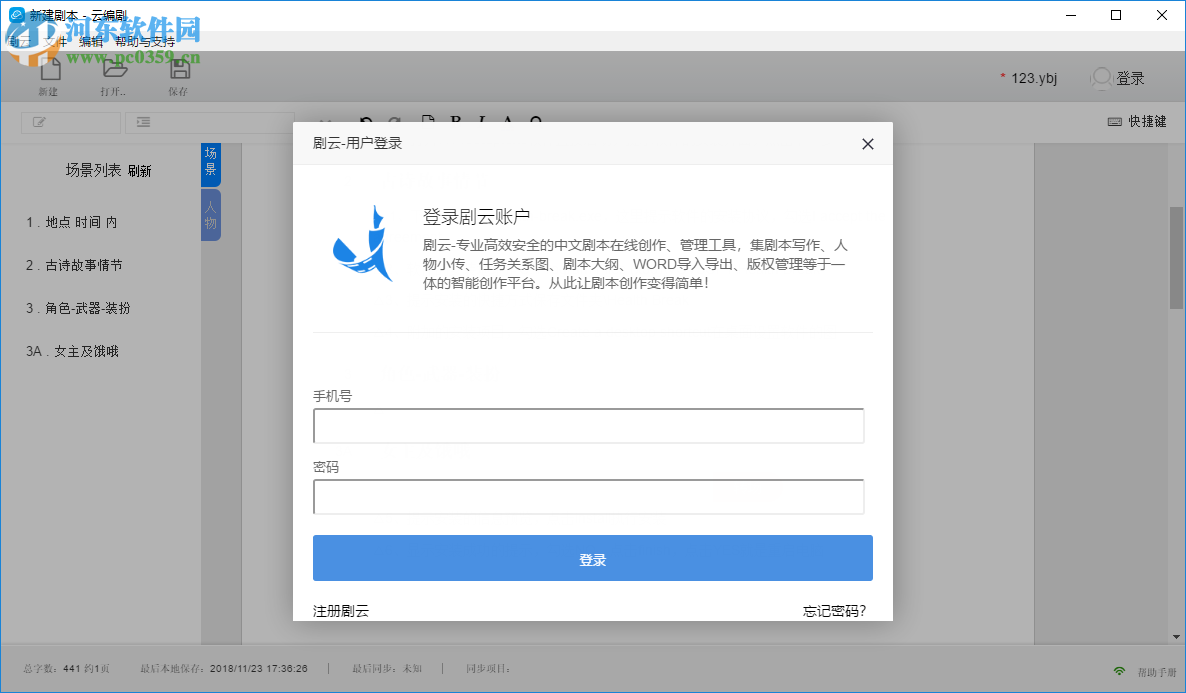This screenshot has height=693, width=1186.
Task: Switch to the 场景 sidebar tab
Action: tap(210, 162)
